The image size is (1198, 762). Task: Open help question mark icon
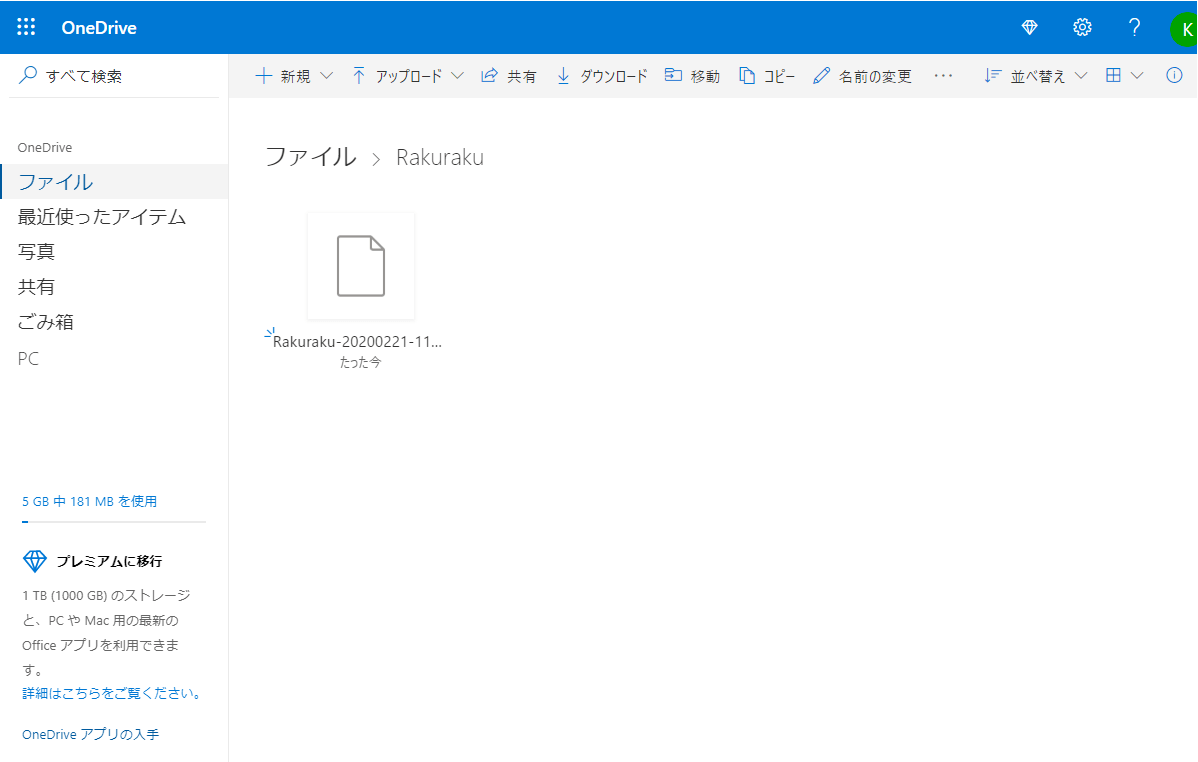pyautogui.click(x=1135, y=28)
